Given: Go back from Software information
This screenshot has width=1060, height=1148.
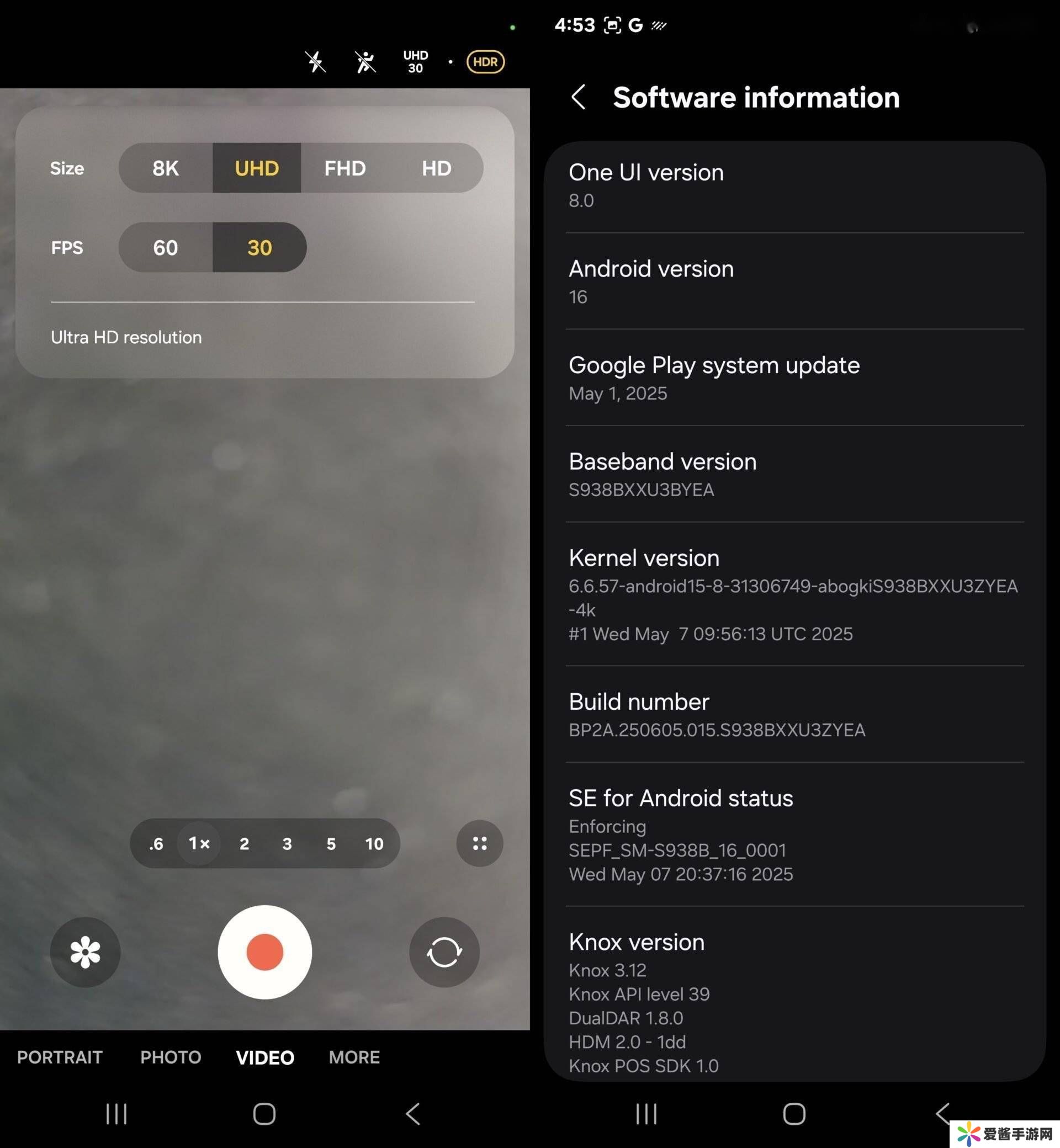Looking at the screenshot, I should point(578,97).
